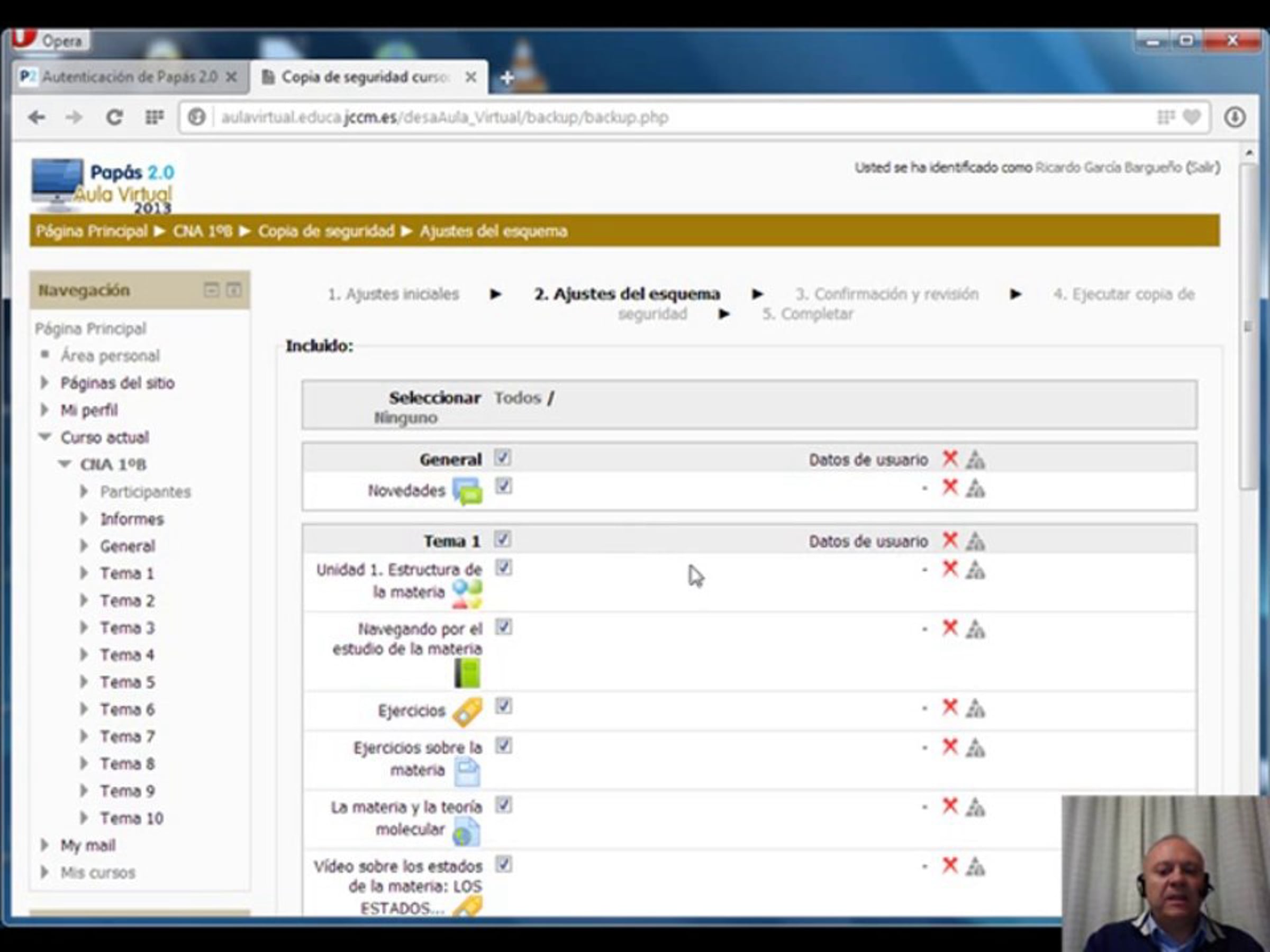Open Ricardo García Bargueño profile link
This screenshot has width=1270, height=952.
tap(1108, 168)
